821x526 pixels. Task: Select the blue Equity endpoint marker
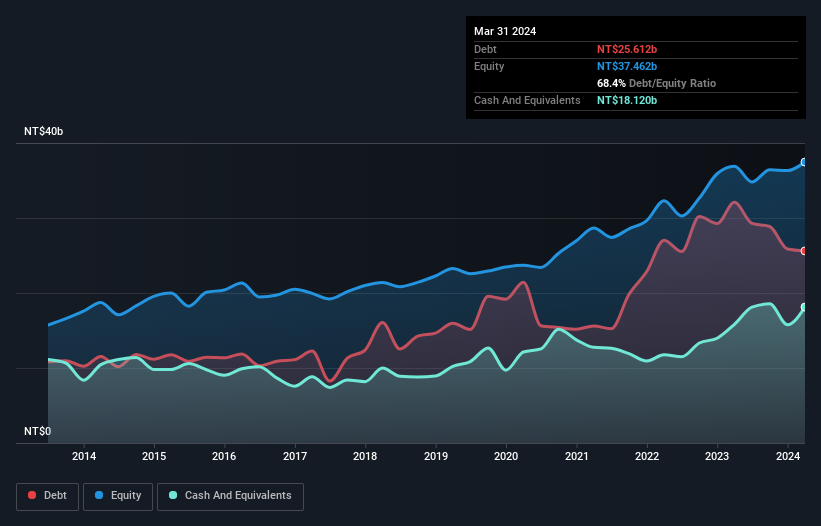(804, 162)
